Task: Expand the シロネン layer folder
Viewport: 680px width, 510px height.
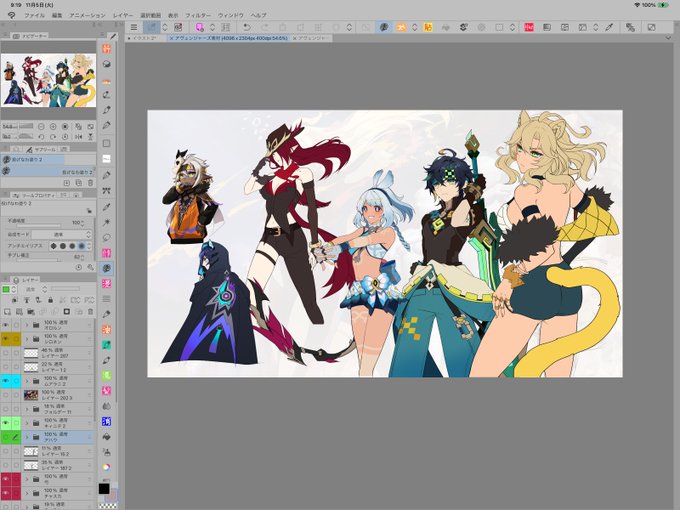Action: pos(27,339)
